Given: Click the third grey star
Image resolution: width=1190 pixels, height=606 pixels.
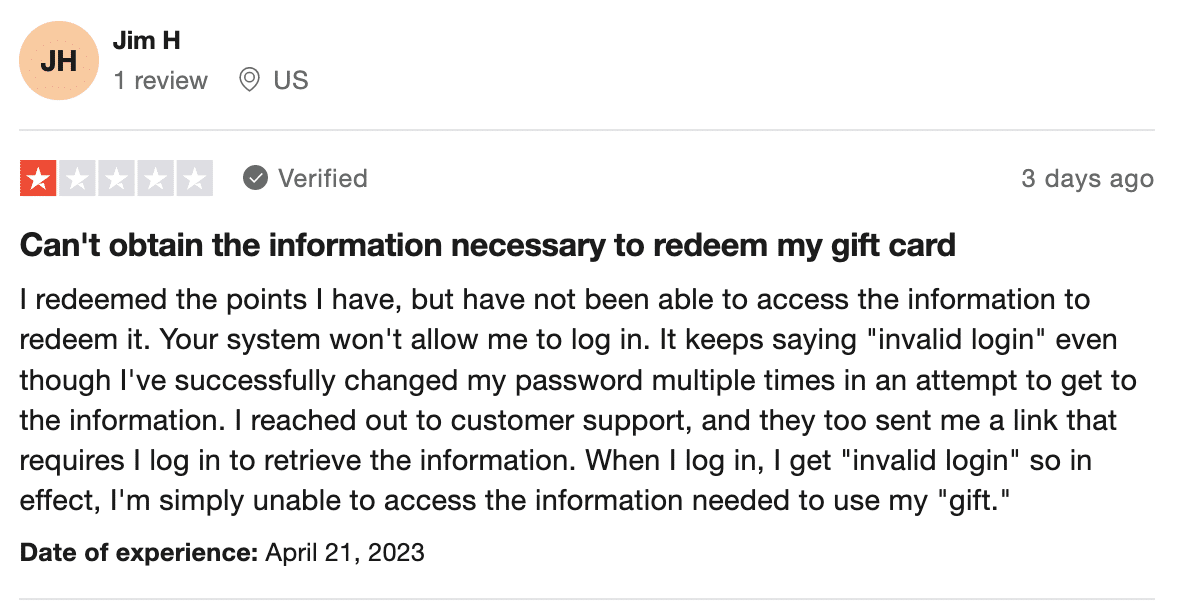Looking at the screenshot, I should pyautogui.click(x=116, y=178).
